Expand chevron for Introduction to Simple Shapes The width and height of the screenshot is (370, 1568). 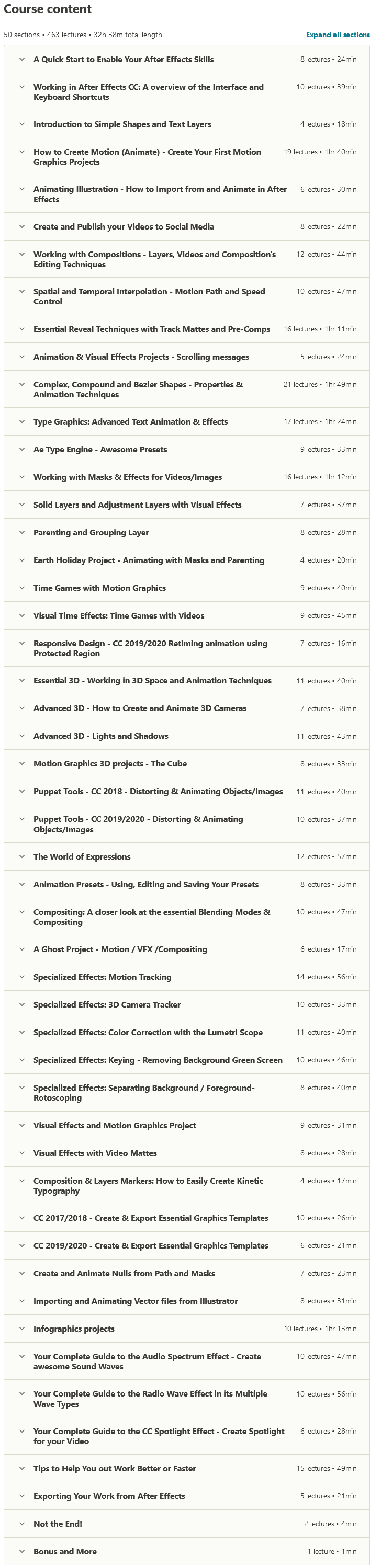22,124
